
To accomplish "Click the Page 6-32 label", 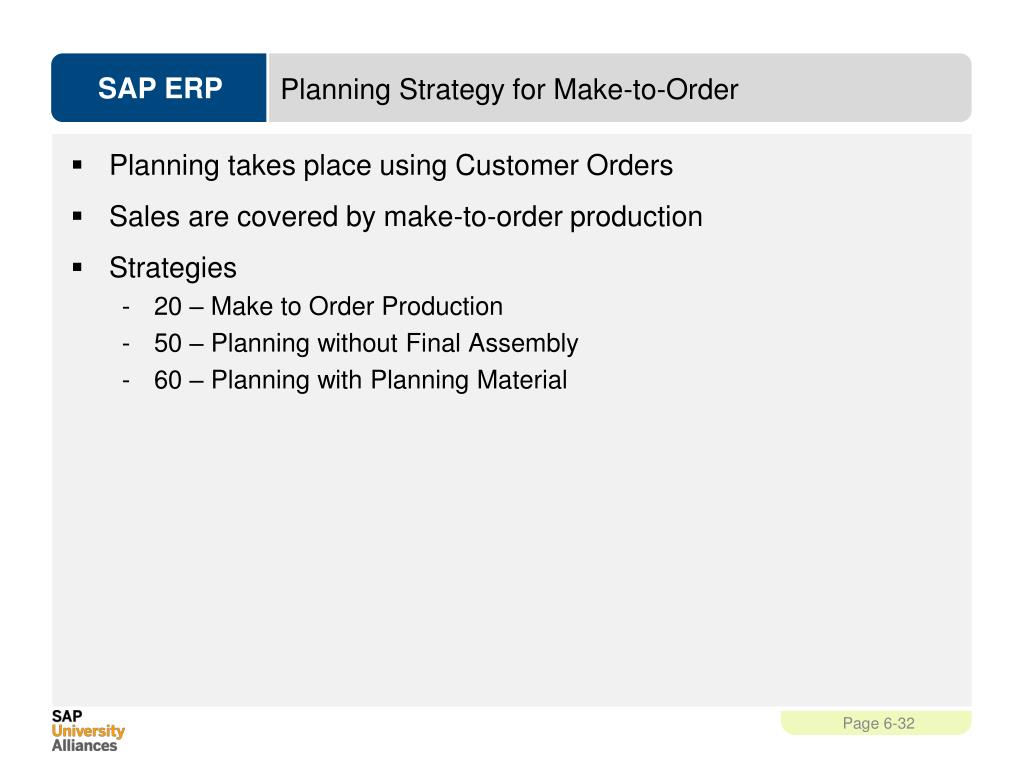I will [x=878, y=724].
